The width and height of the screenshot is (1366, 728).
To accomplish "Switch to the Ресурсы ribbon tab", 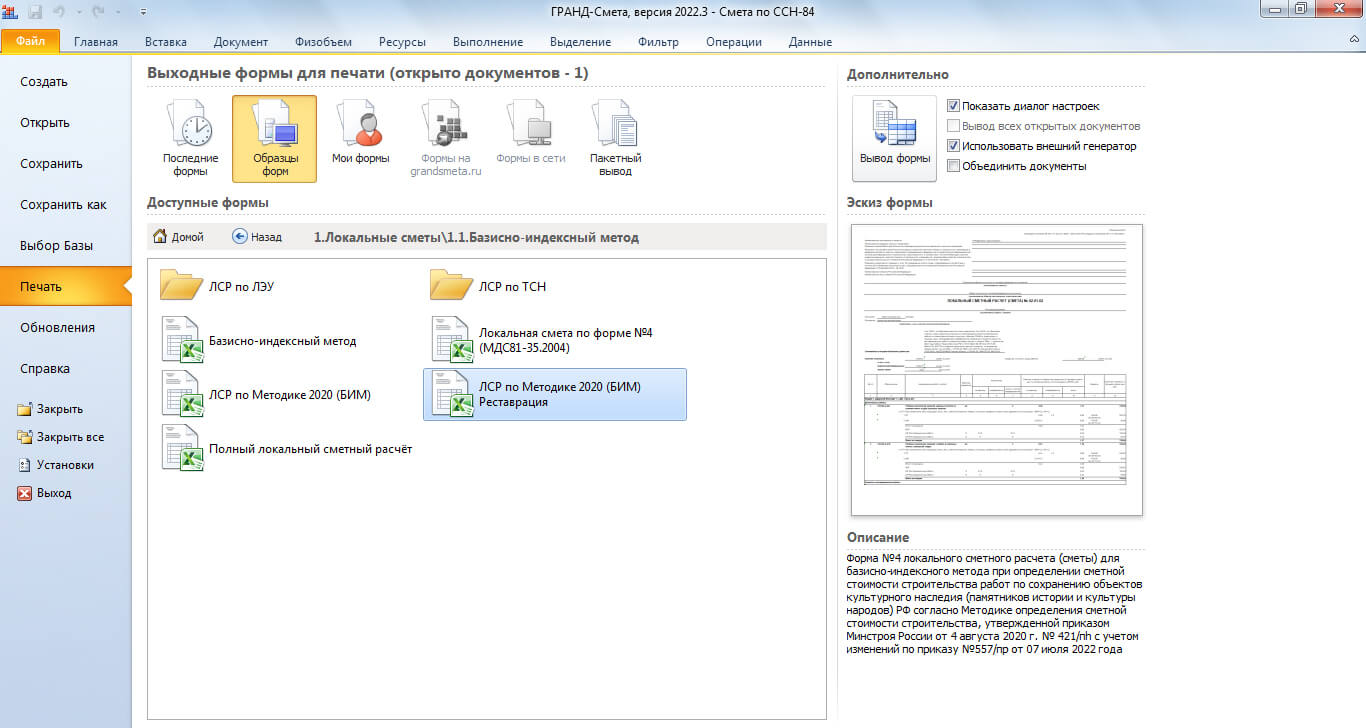I will 402,42.
